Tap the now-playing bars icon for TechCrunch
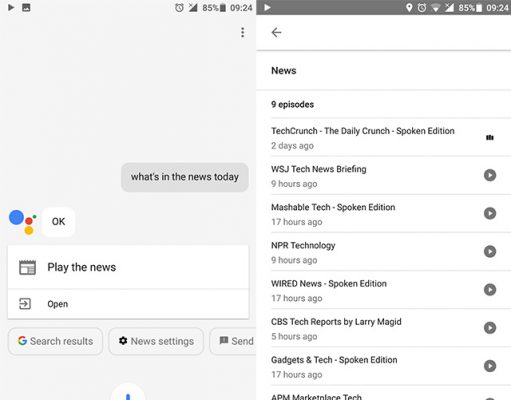Image resolution: width=511 pixels, height=400 pixels. point(490,137)
